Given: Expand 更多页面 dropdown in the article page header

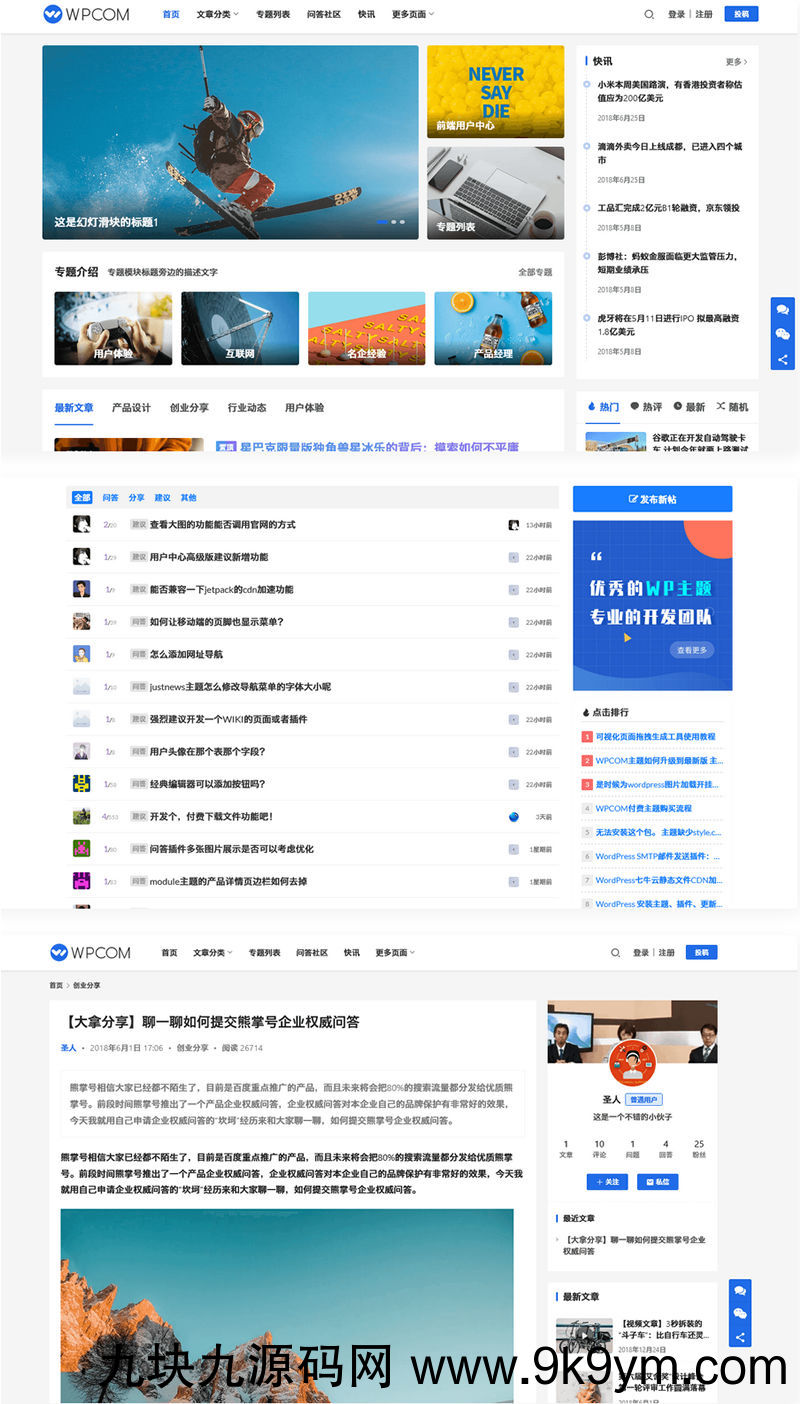Looking at the screenshot, I should pyautogui.click(x=394, y=953).
